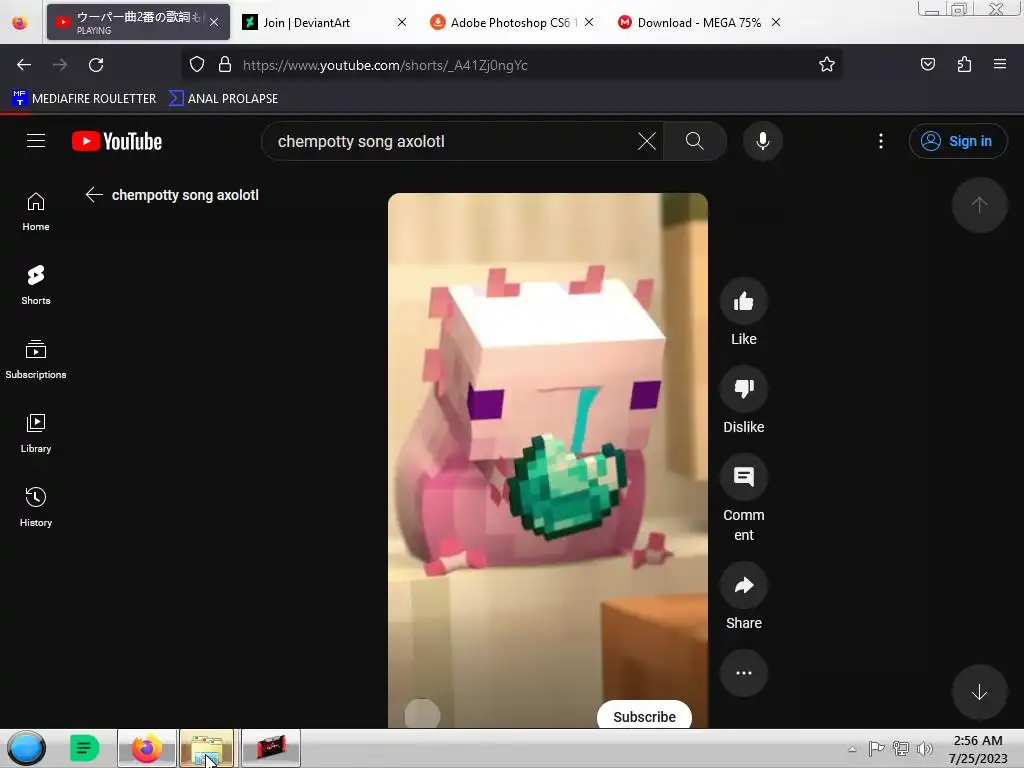Click the magnifier search button

(x=695, y=141)
